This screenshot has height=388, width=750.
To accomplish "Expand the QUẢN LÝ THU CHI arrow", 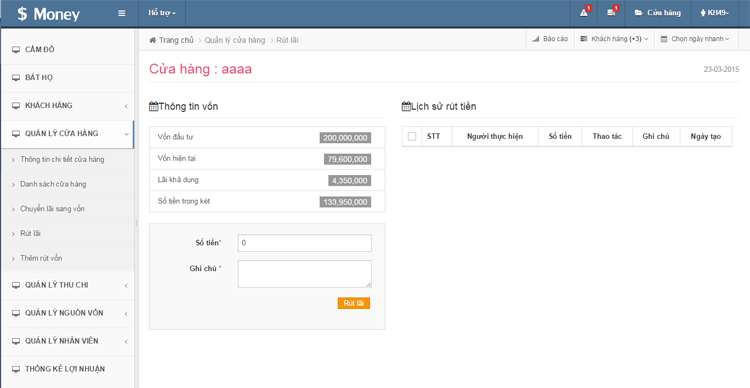I will pyautogui.click(x=126, y=286).
